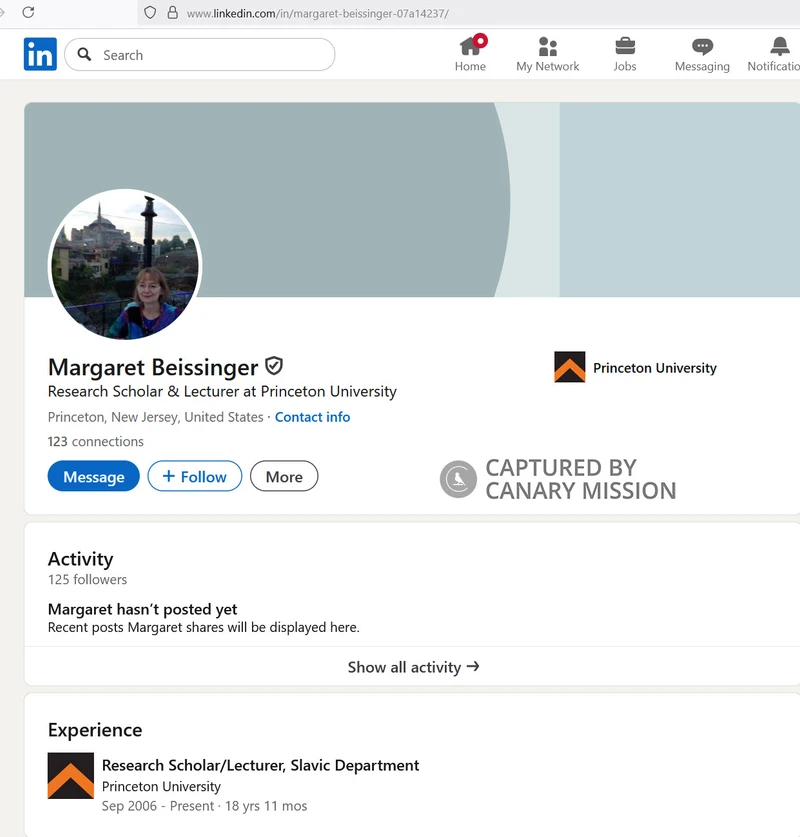Click the Message button
The image size is (800, 837).
click(x=93, y=476)
